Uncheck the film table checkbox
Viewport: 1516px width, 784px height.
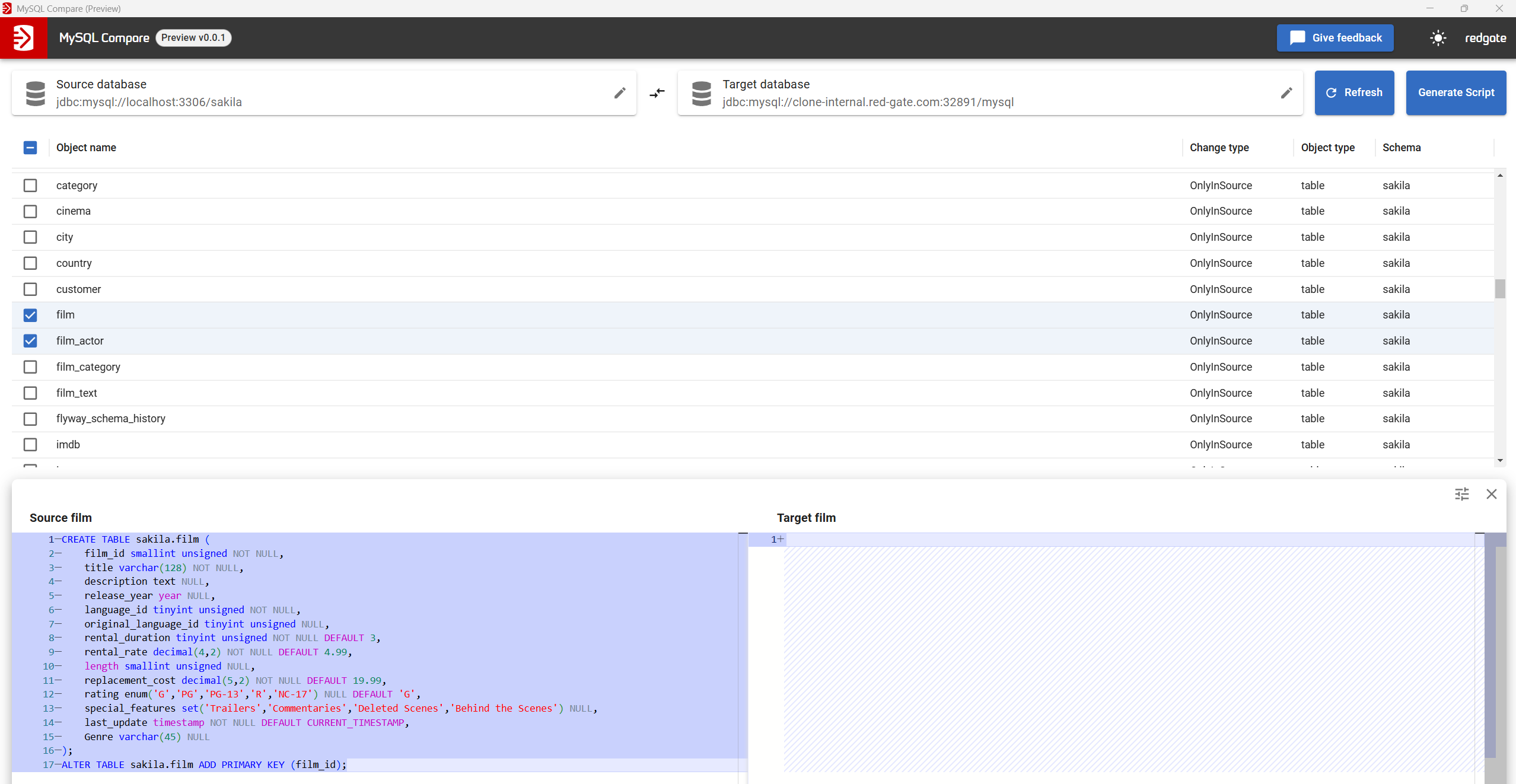(30, 315)
